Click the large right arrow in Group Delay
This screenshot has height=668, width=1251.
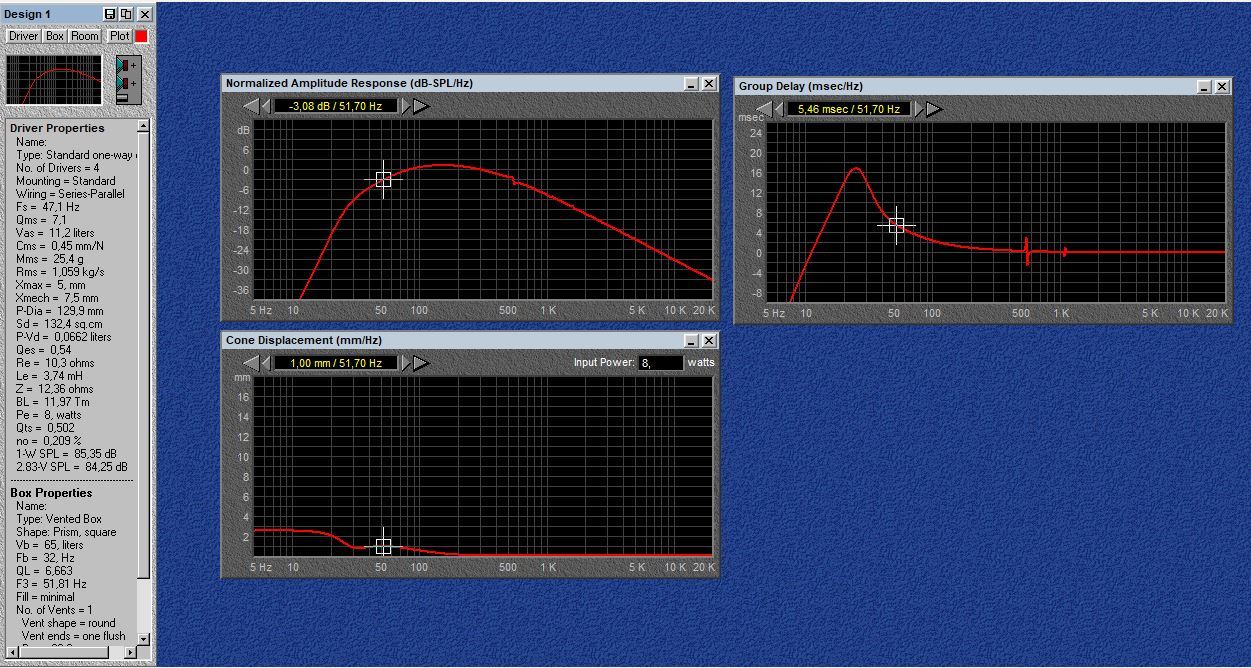[934, 109]
